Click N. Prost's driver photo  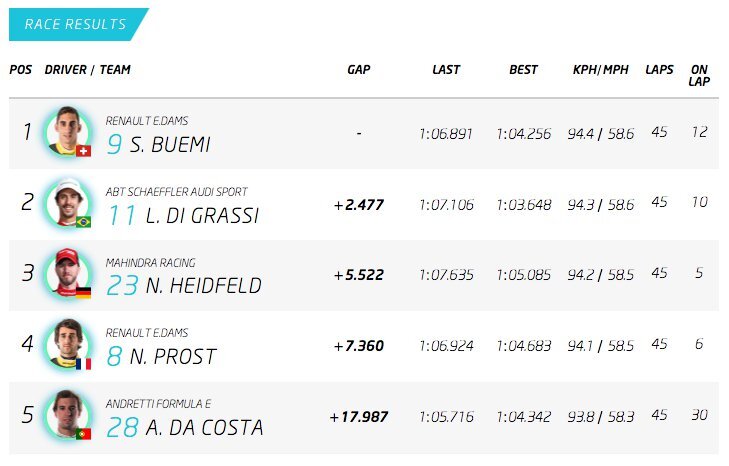67,344
